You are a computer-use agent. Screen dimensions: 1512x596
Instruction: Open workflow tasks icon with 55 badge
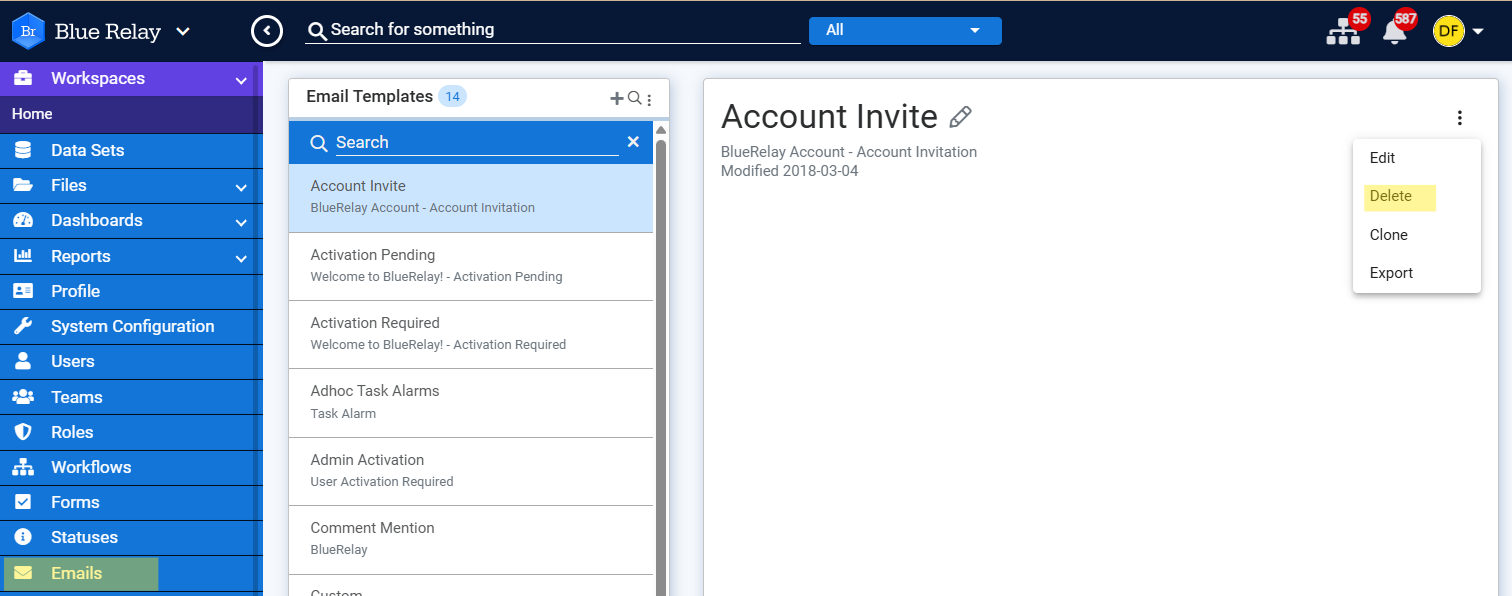[1343, 32]
